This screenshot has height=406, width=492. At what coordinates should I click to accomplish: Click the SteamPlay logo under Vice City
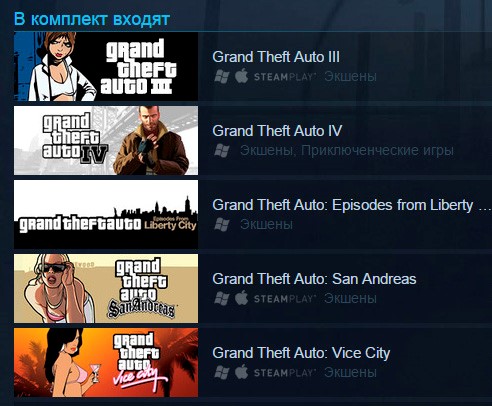(x=284, y=373)
